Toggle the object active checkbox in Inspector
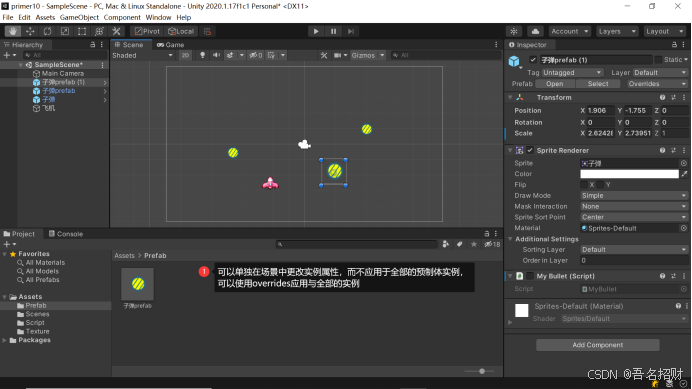This screenshot has height=389, width=692. [533, 60]
